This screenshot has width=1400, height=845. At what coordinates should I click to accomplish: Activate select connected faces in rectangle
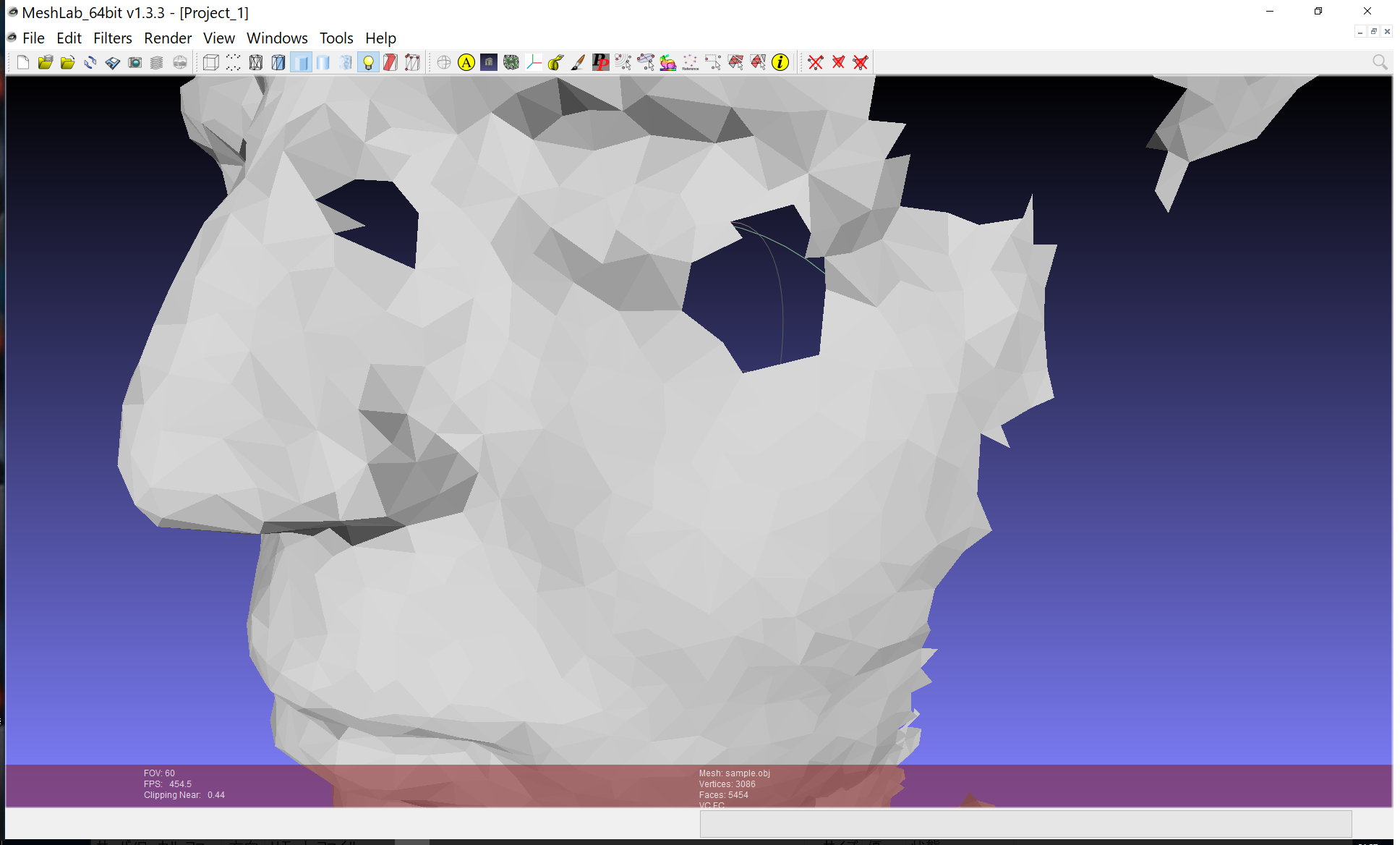pyautogui.click(x=758, y=63)
